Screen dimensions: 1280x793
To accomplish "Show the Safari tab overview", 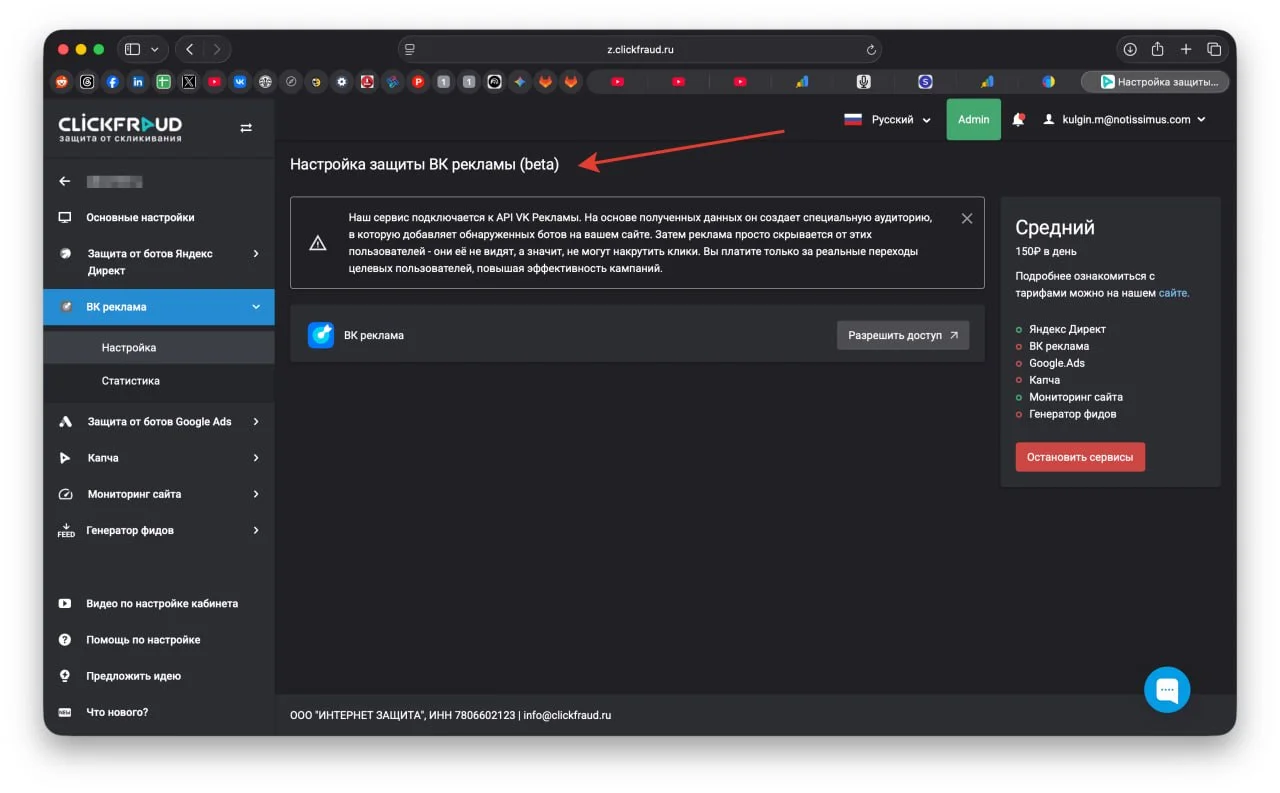I will tap(1214, 49).
